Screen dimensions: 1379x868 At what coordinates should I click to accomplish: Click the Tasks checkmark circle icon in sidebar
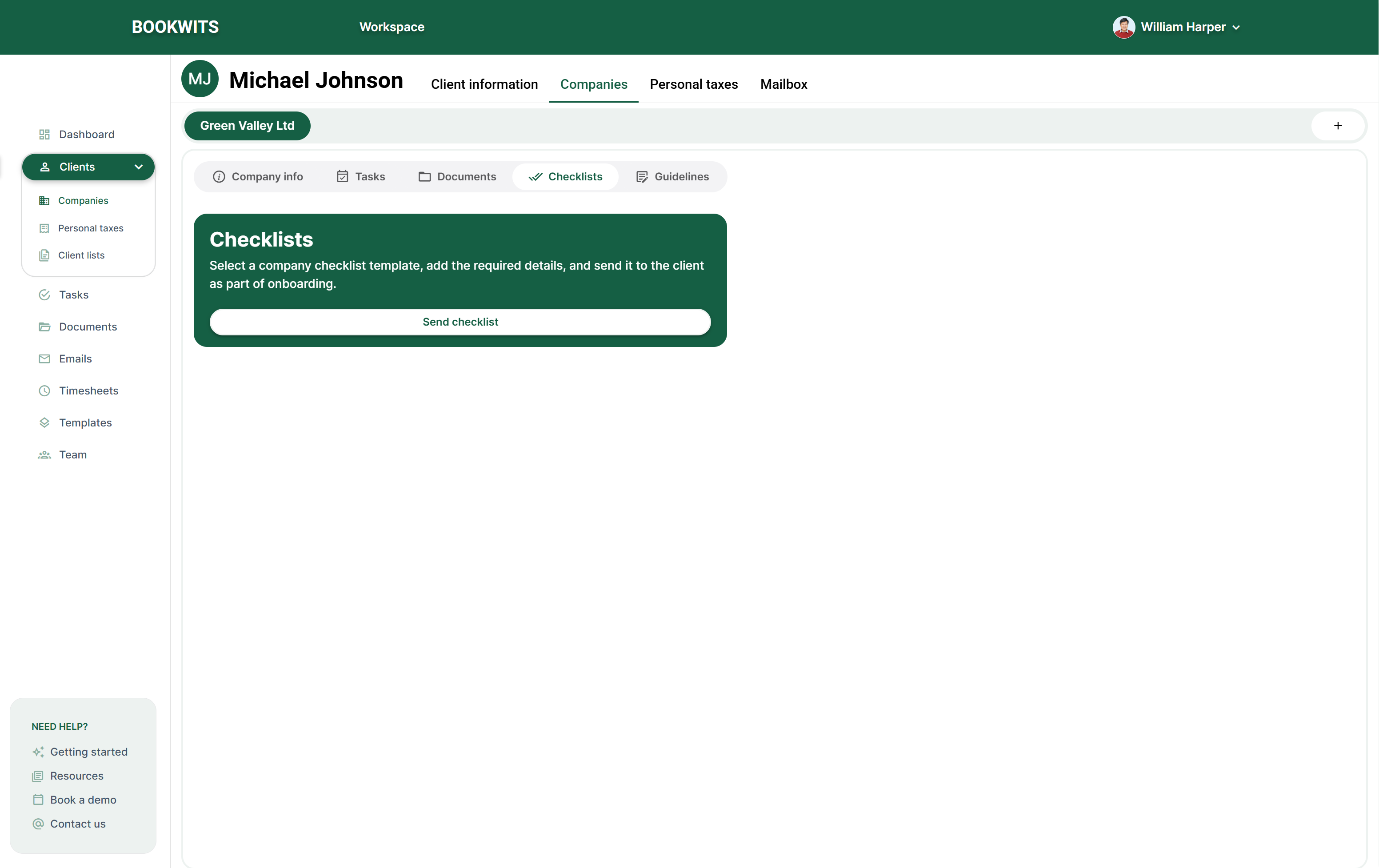coord(44,295)
